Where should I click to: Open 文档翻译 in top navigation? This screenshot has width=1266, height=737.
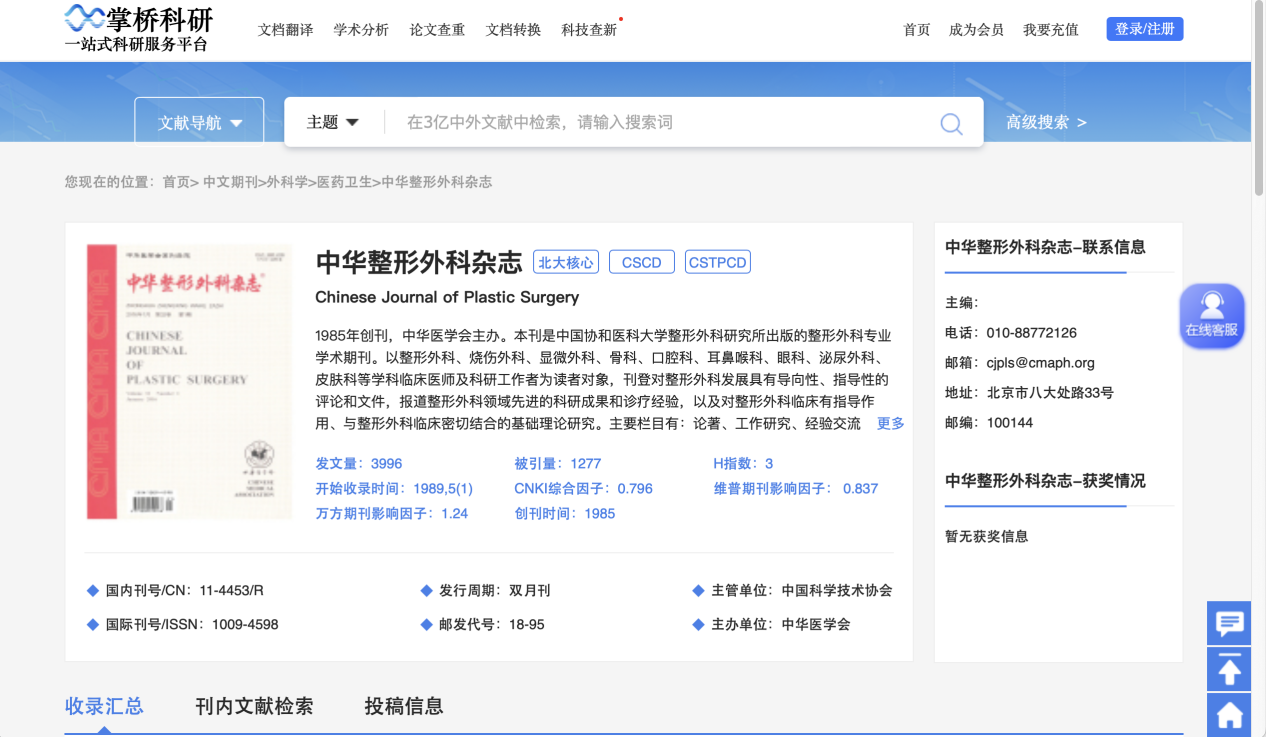coord(285,30)
